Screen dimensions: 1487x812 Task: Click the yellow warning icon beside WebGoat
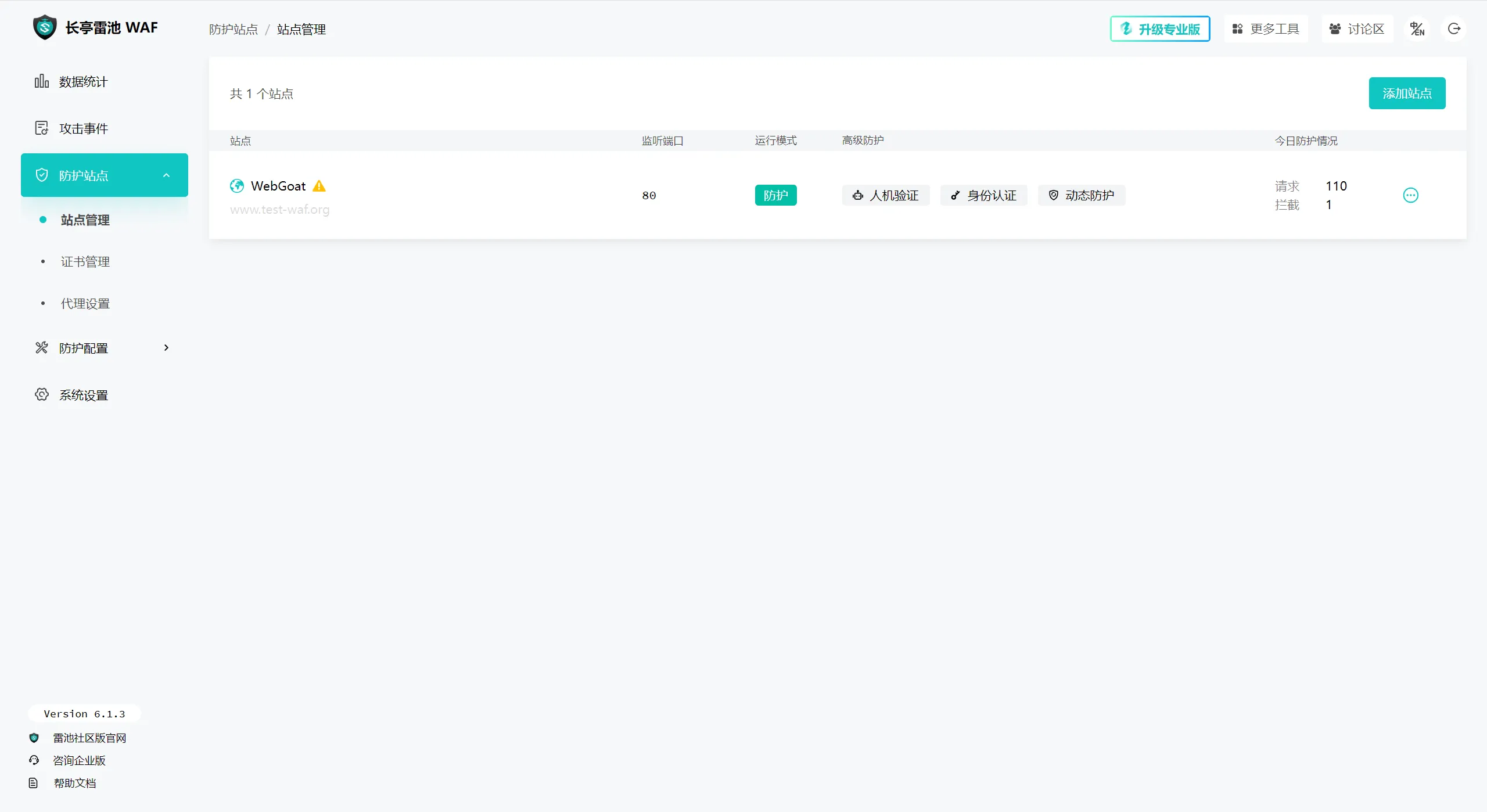click(319, 186)
